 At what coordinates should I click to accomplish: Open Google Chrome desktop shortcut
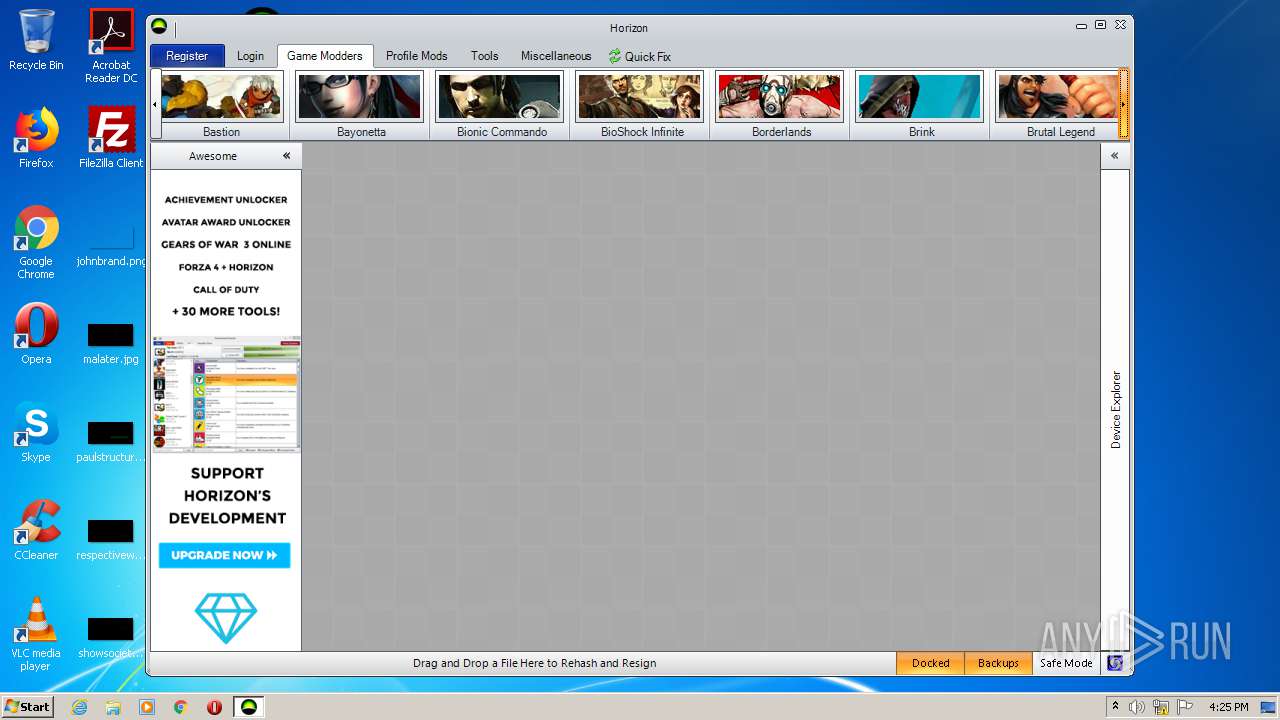pos(36,242)
